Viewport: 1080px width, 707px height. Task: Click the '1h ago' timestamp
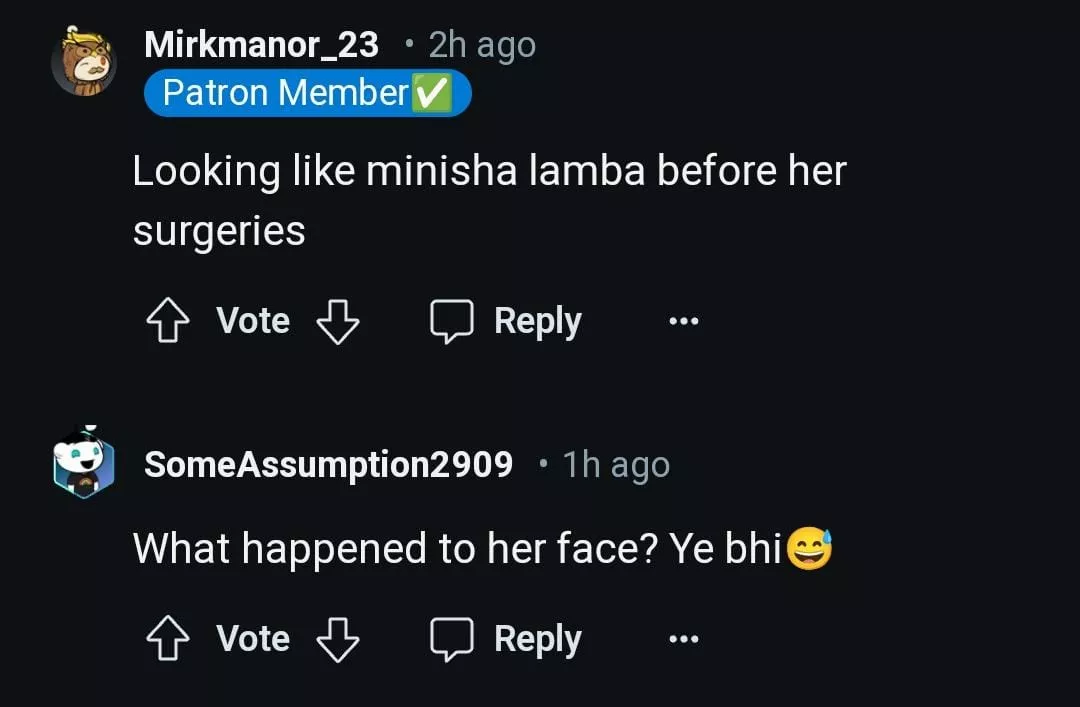615,465
